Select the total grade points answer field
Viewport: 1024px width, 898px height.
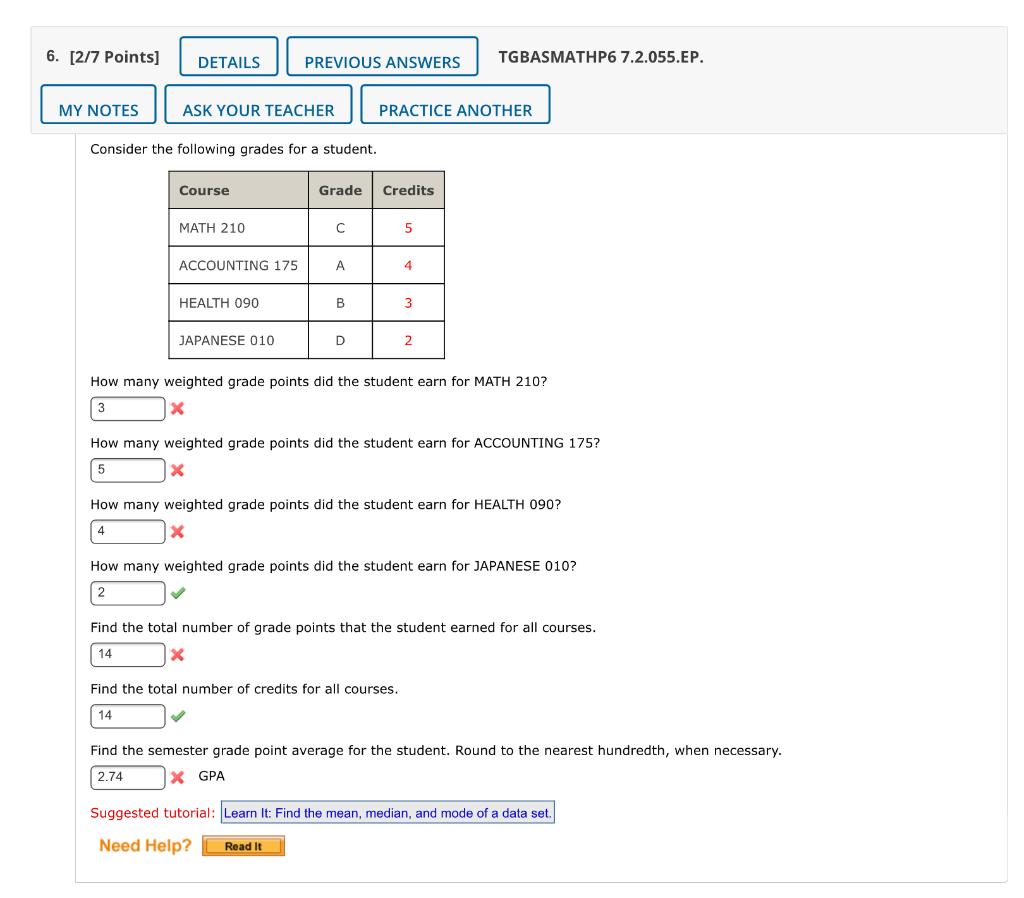click(x=128, y=654)
